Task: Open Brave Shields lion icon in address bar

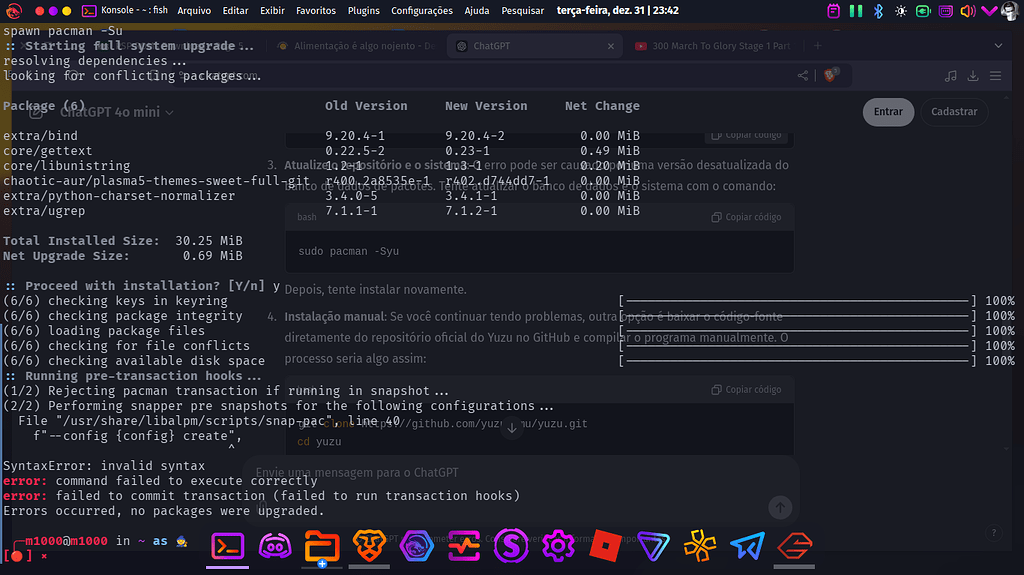Action: 830,75
